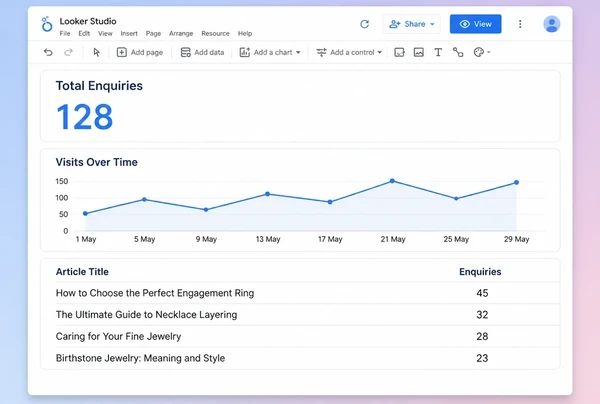Open the theme and layout palette icon
600x404 pixels.
pos(478,52)
